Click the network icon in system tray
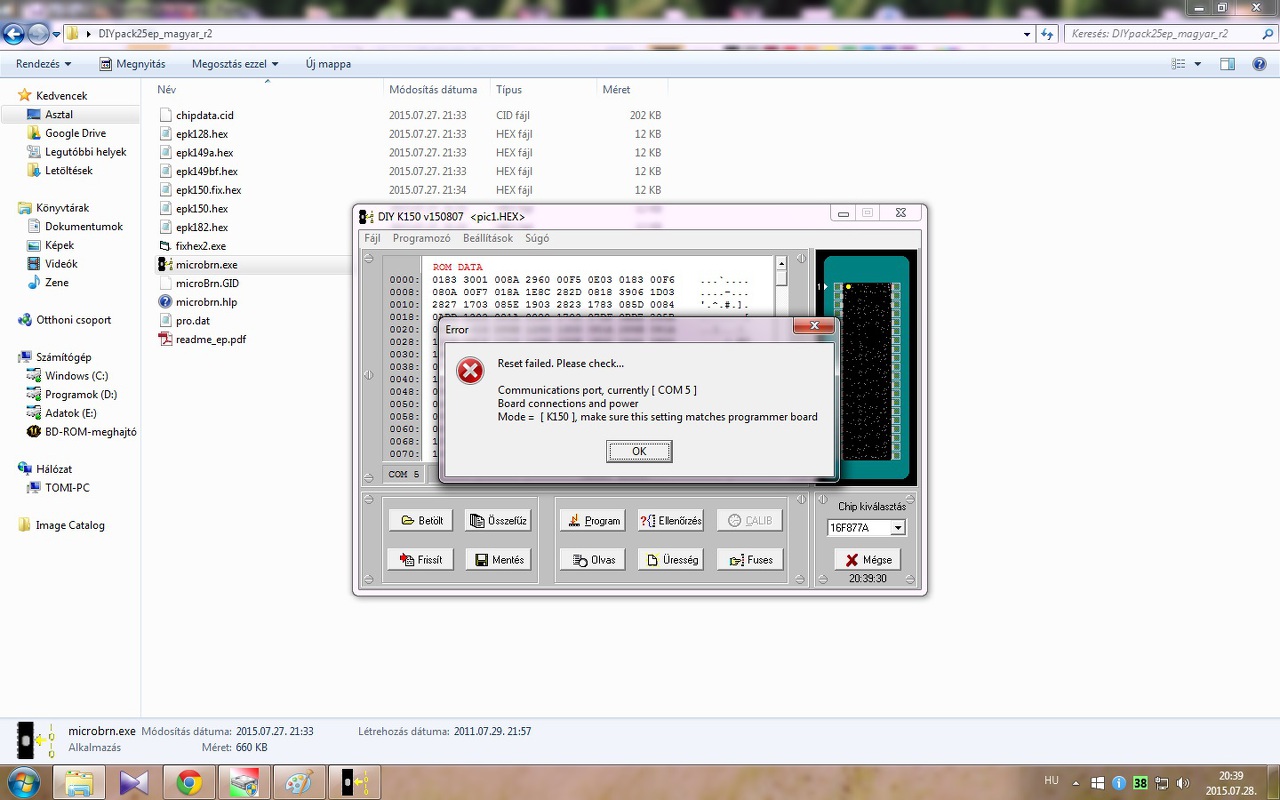The image size is (1280, 800). pos(1162,783)
